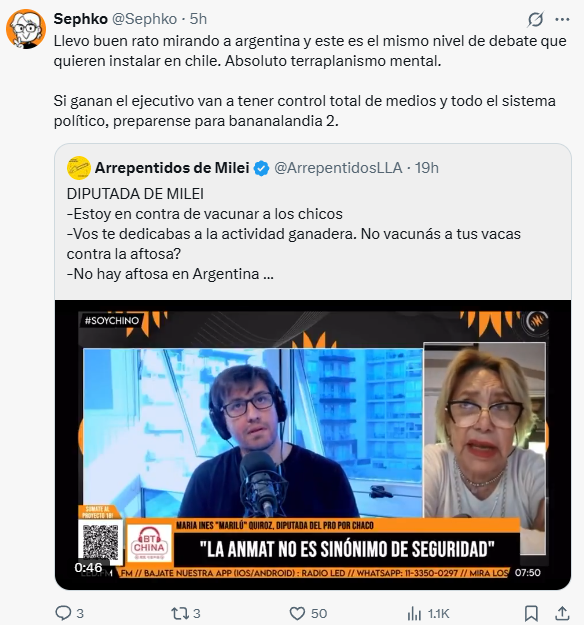Click Arrepentidos de Milei account name
The image size is (584, 625).
pos(172,168)
